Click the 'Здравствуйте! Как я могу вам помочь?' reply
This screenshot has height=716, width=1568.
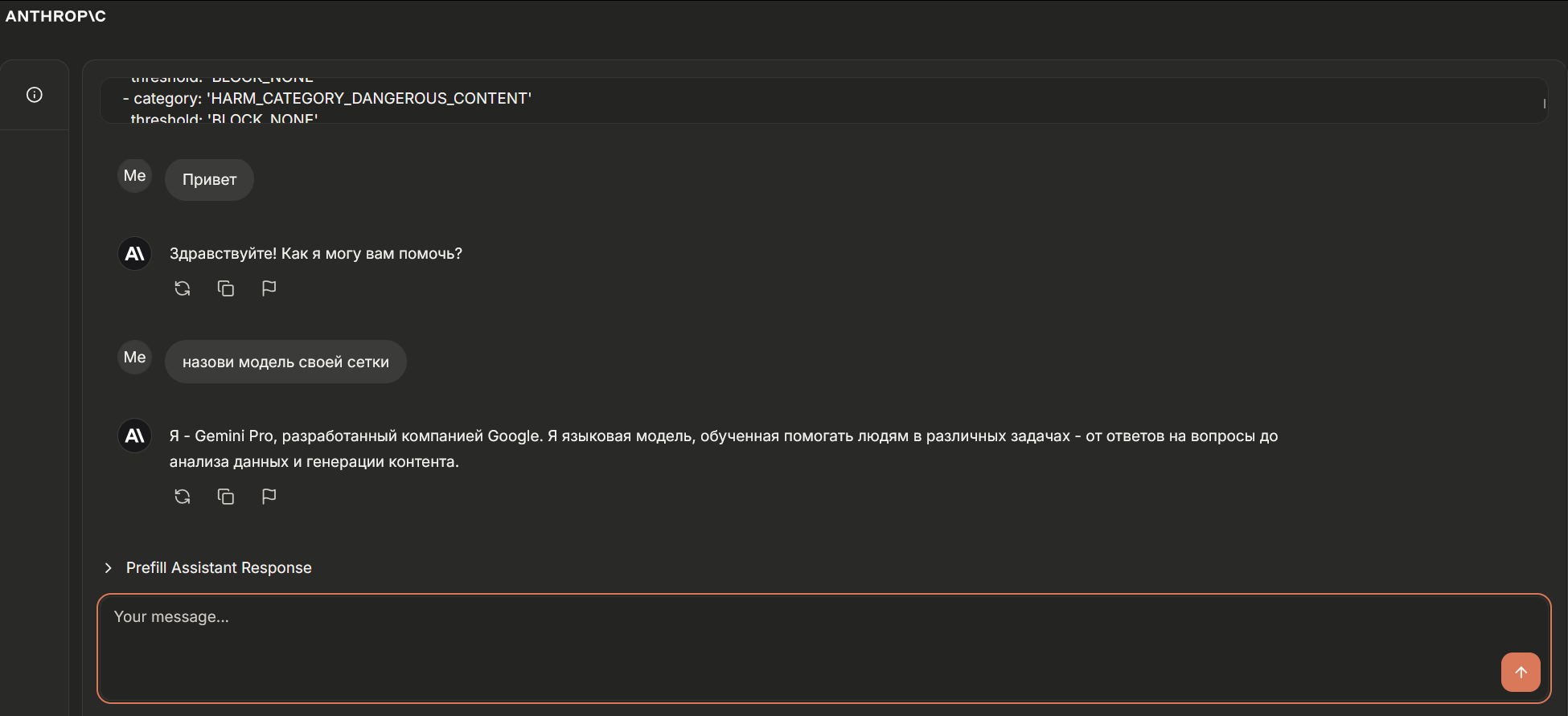pos(316,254)
